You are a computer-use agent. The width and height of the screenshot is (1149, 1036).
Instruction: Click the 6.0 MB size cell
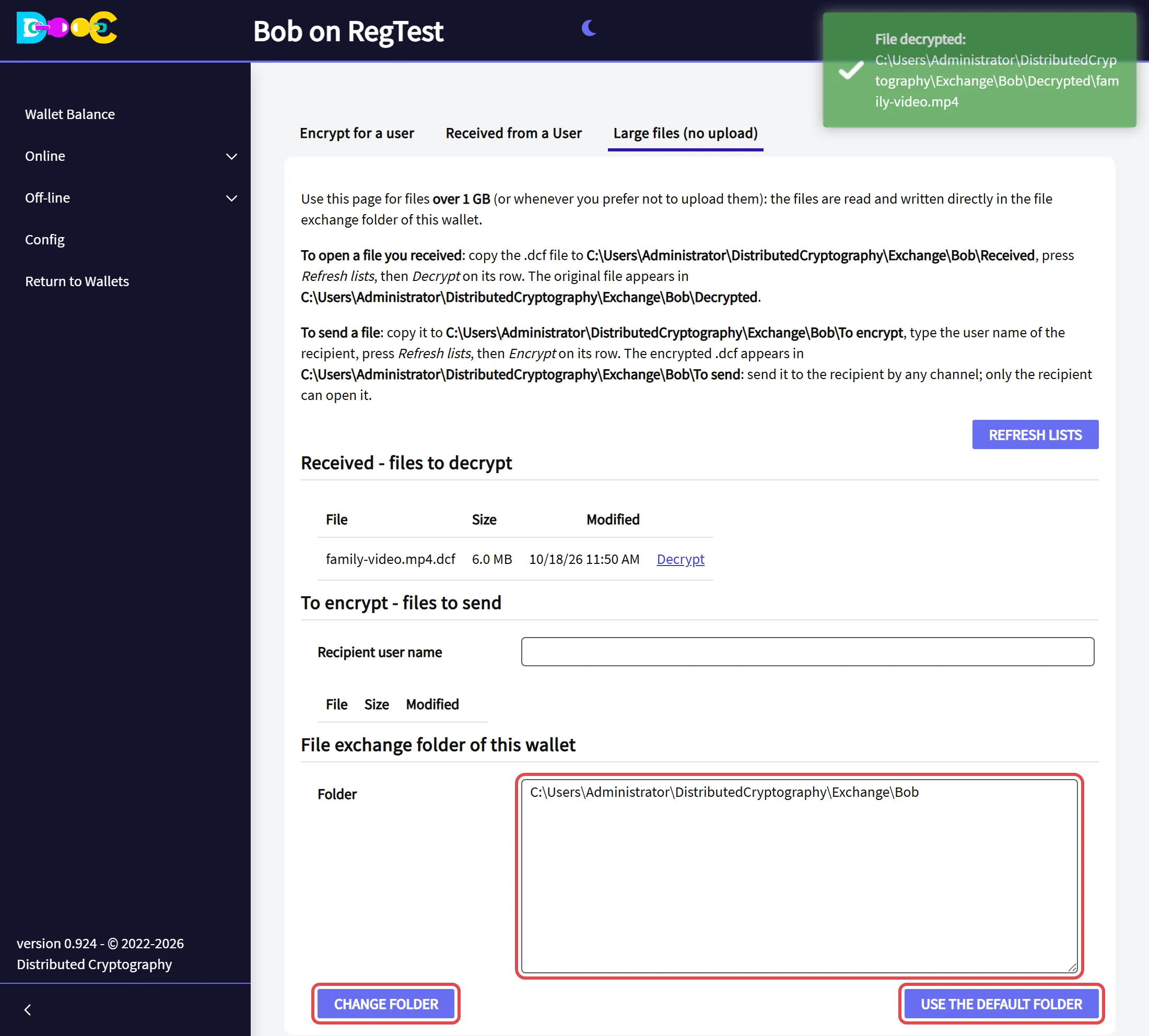pos(492,559)
